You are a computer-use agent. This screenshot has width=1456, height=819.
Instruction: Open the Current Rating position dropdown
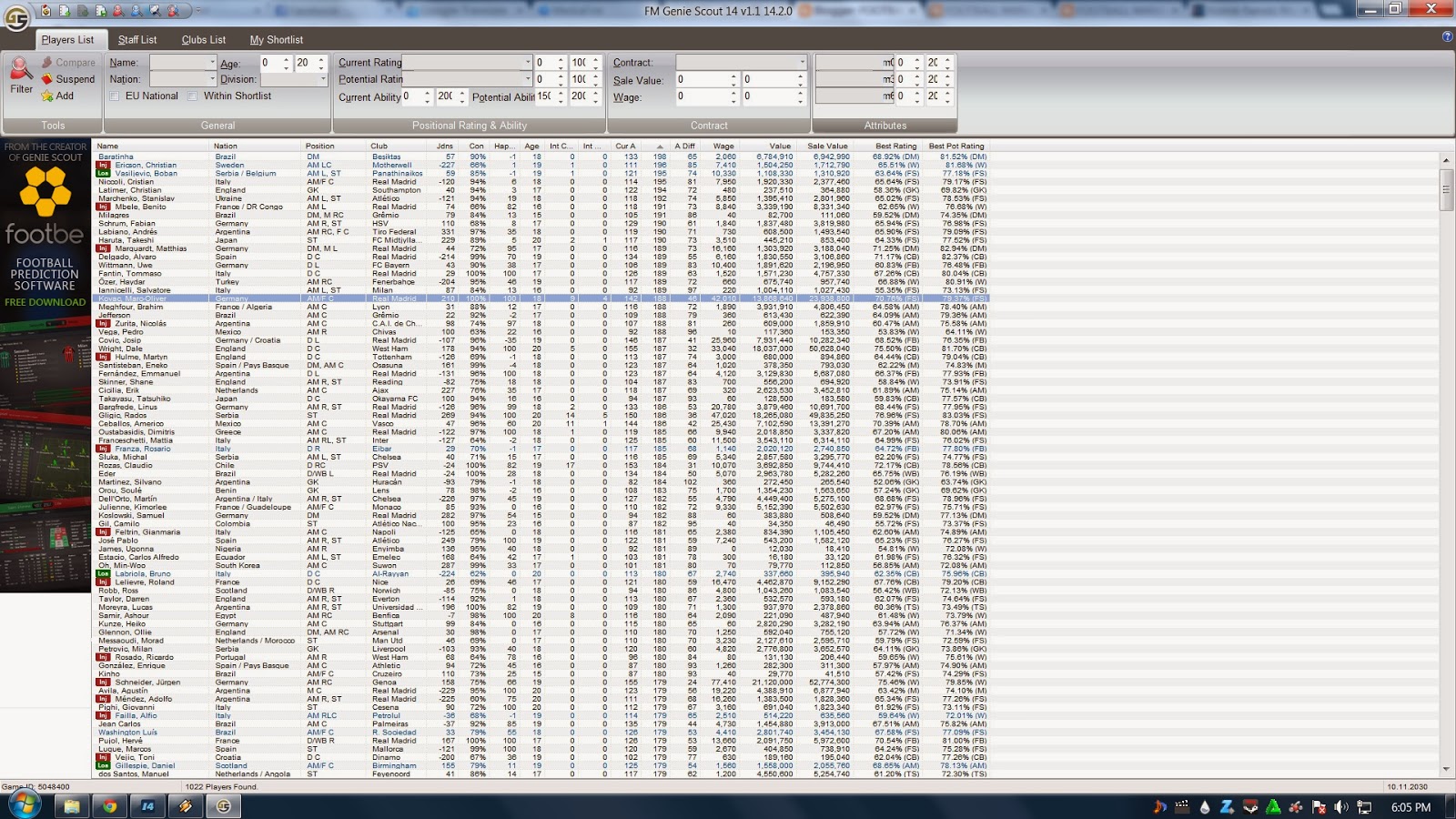(528, 63)
